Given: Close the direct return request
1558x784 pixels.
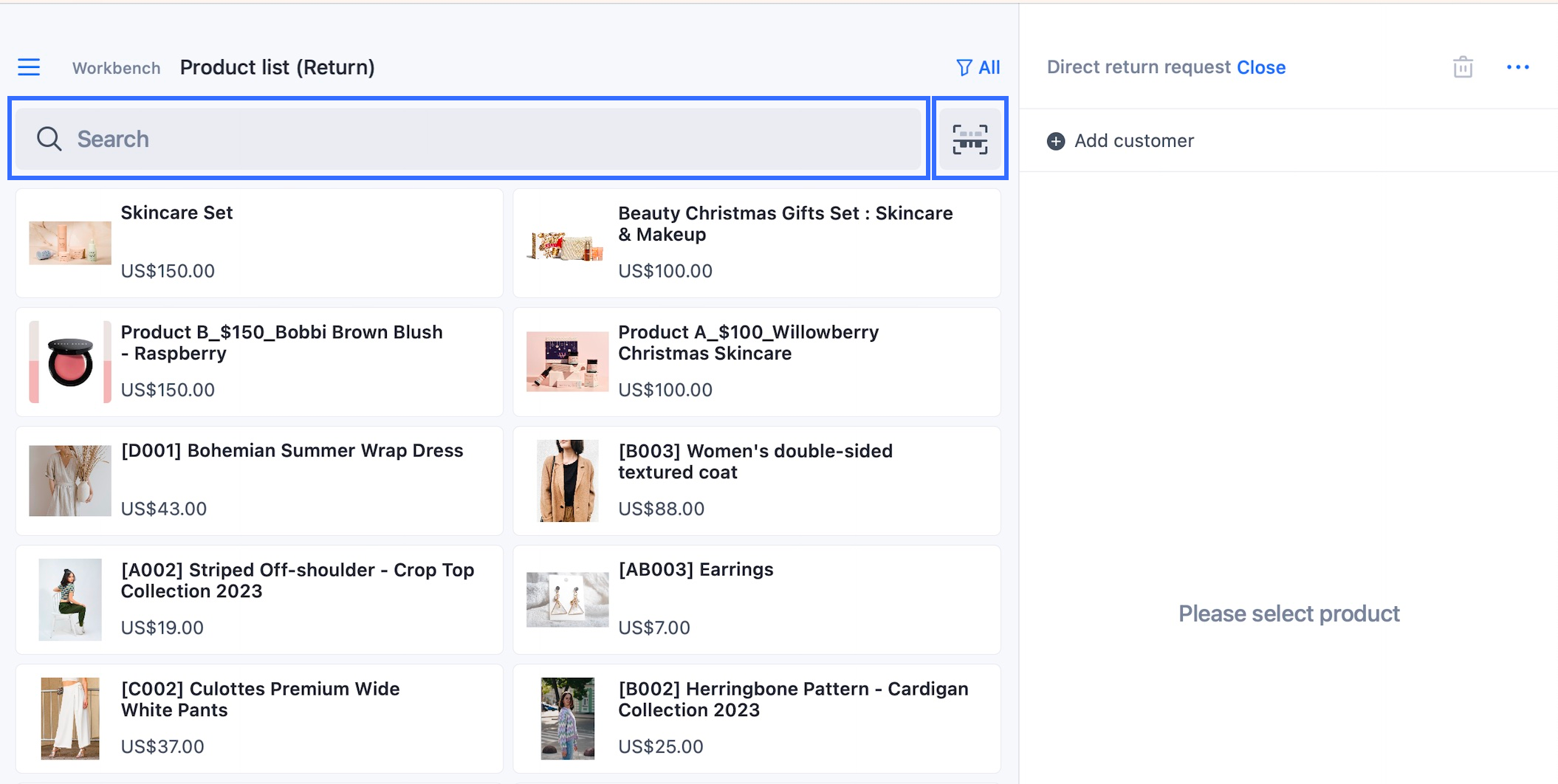Looking at the screenshot, I should click(1261, 67).
